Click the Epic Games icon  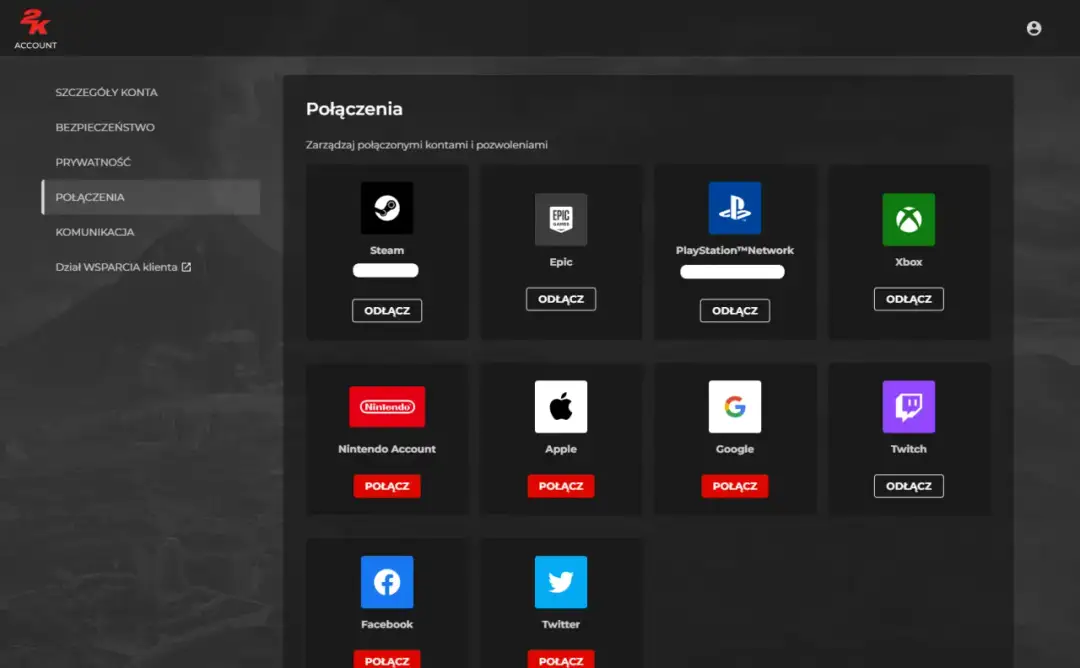pyautogui.click(x=561, y=221)
